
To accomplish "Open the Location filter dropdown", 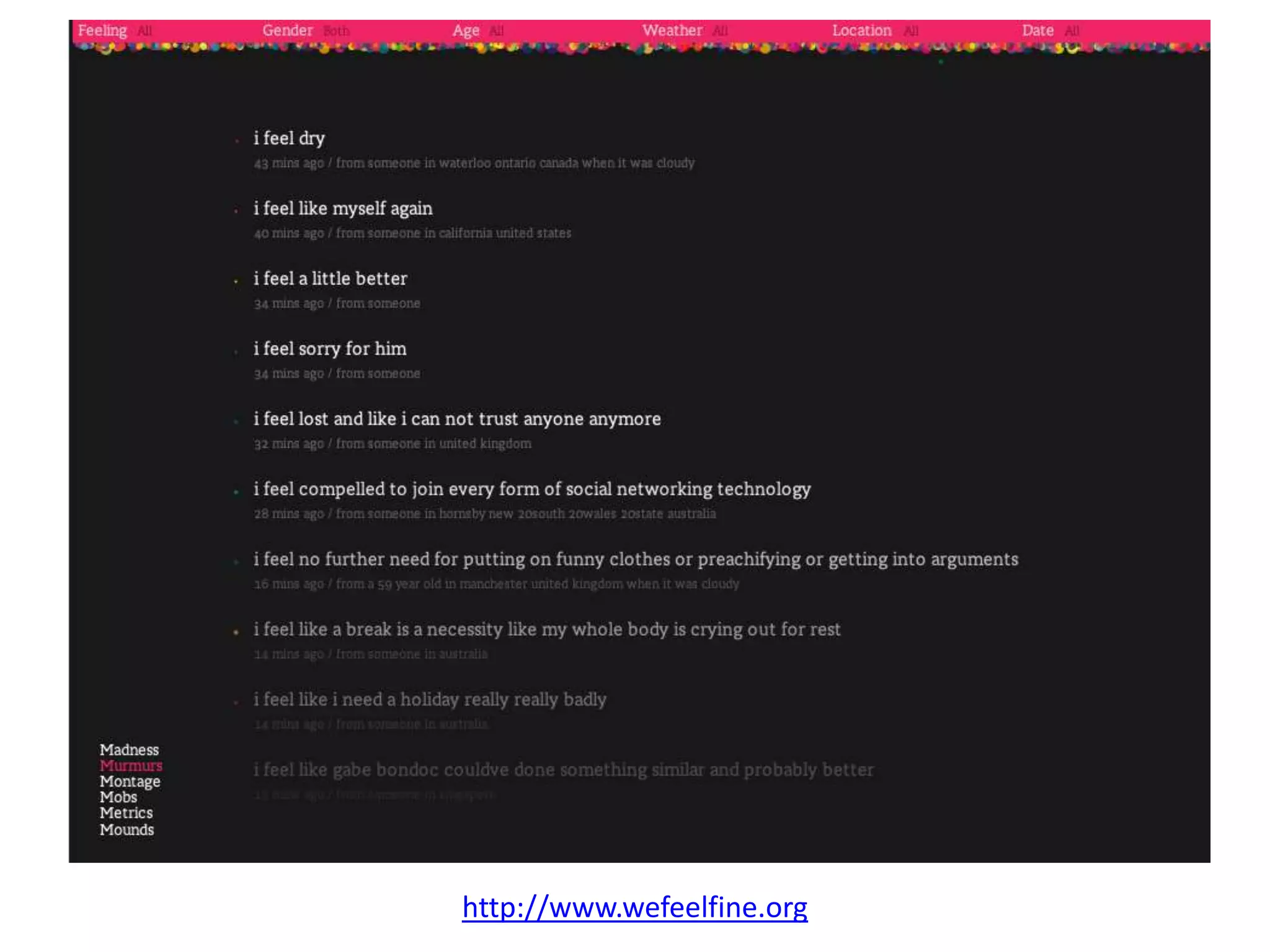I will (x=875, y=30).
